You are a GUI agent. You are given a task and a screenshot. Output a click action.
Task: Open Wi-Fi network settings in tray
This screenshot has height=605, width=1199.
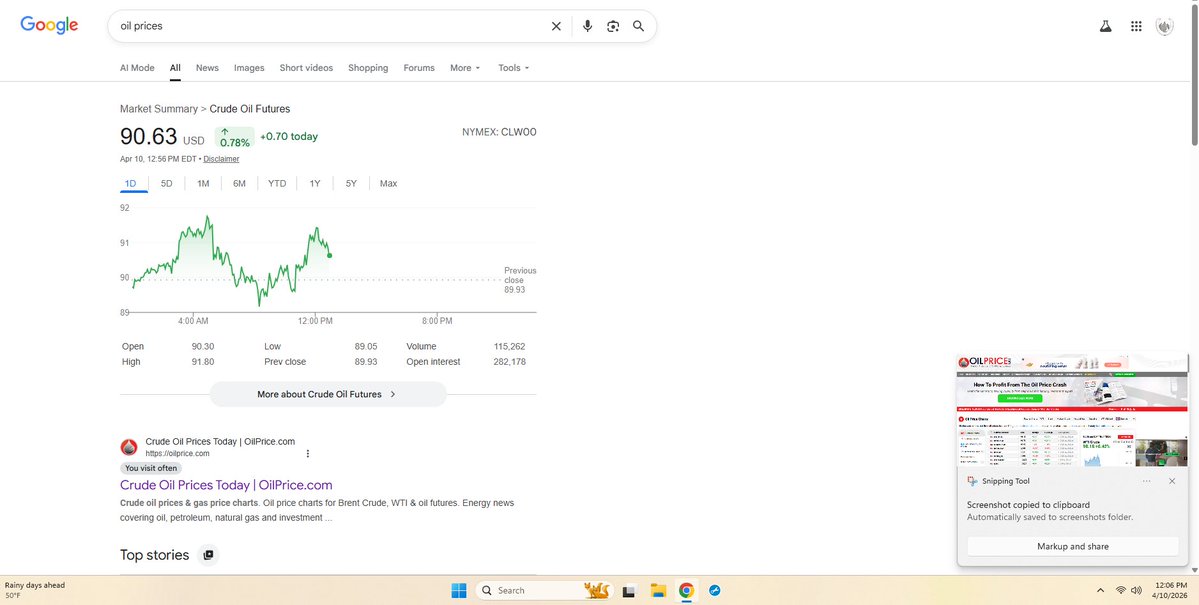(x=1121, y=590)
